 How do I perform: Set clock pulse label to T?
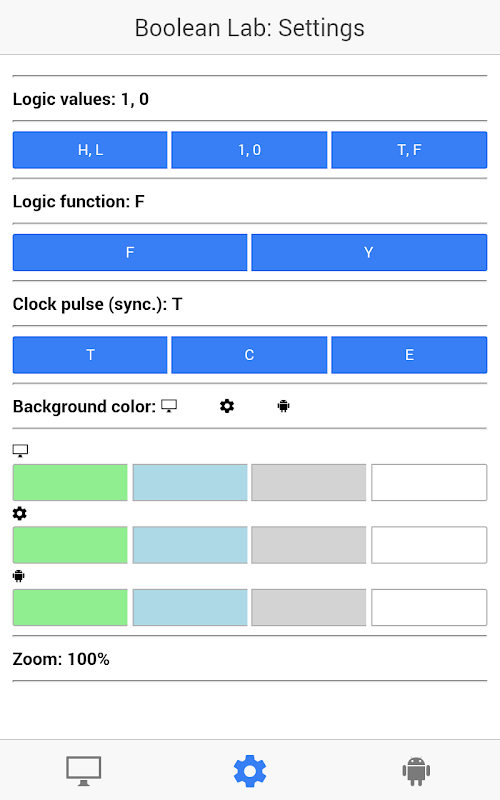tap(90, 355)
